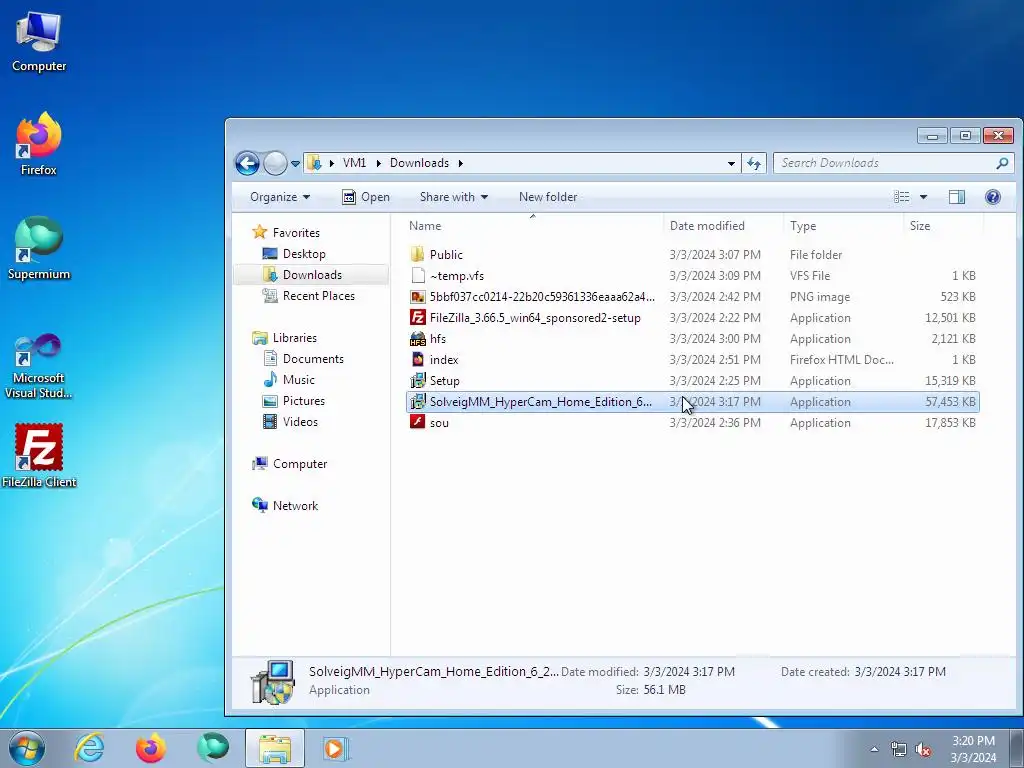Select the FileZilla_3.66.5 setup file
This screenshot has width=1024, height=768.
(692, 318)
